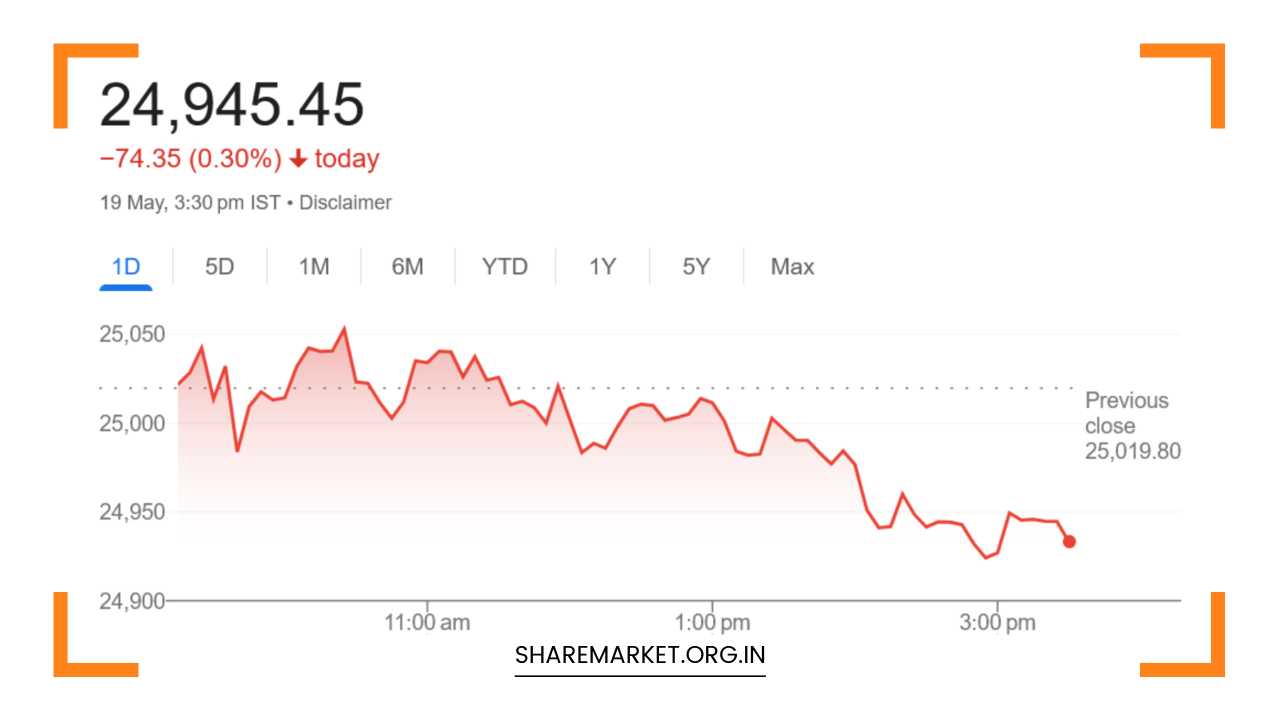Open the 1Y performance view
This screenshot has width=1280, height=720.
601,267
